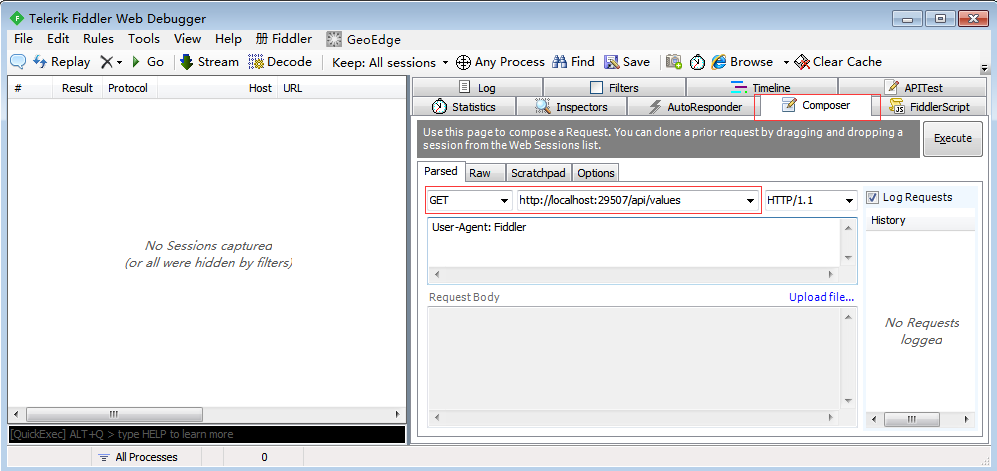Select the Parsed sub-tab
The image size is (997, 471).
click(441, 172)
